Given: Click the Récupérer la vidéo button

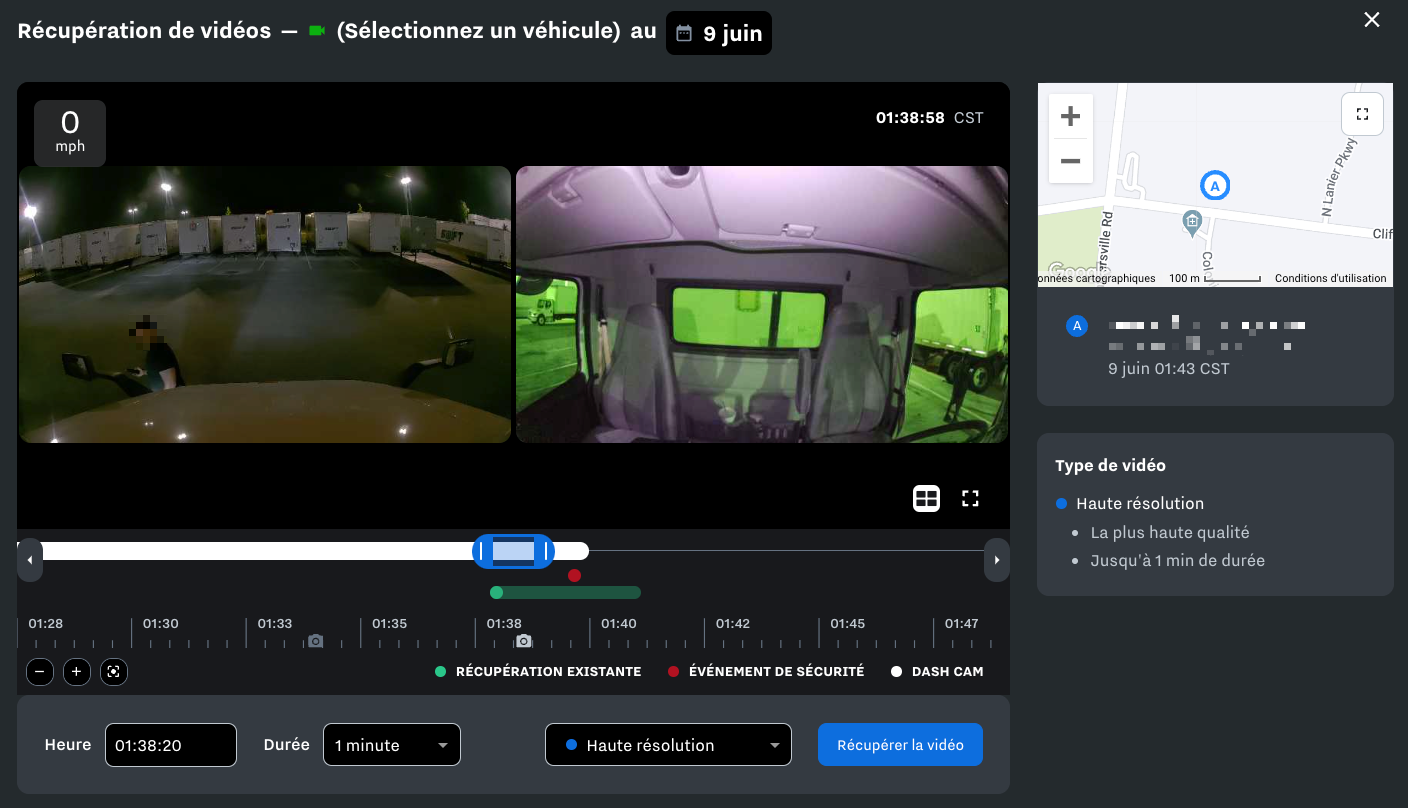Looking at the screenshot, I should [900, 745].
